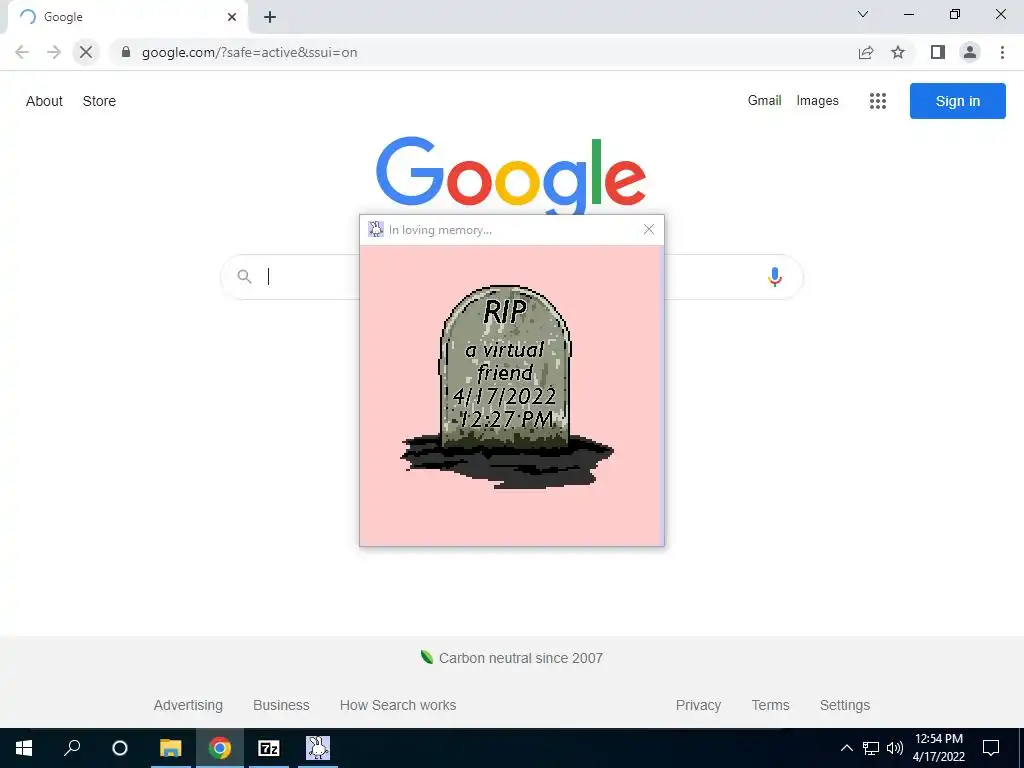The image size is (1024, 768).
Task: Show hidden tray icons chevron
Action: (846, 748)
